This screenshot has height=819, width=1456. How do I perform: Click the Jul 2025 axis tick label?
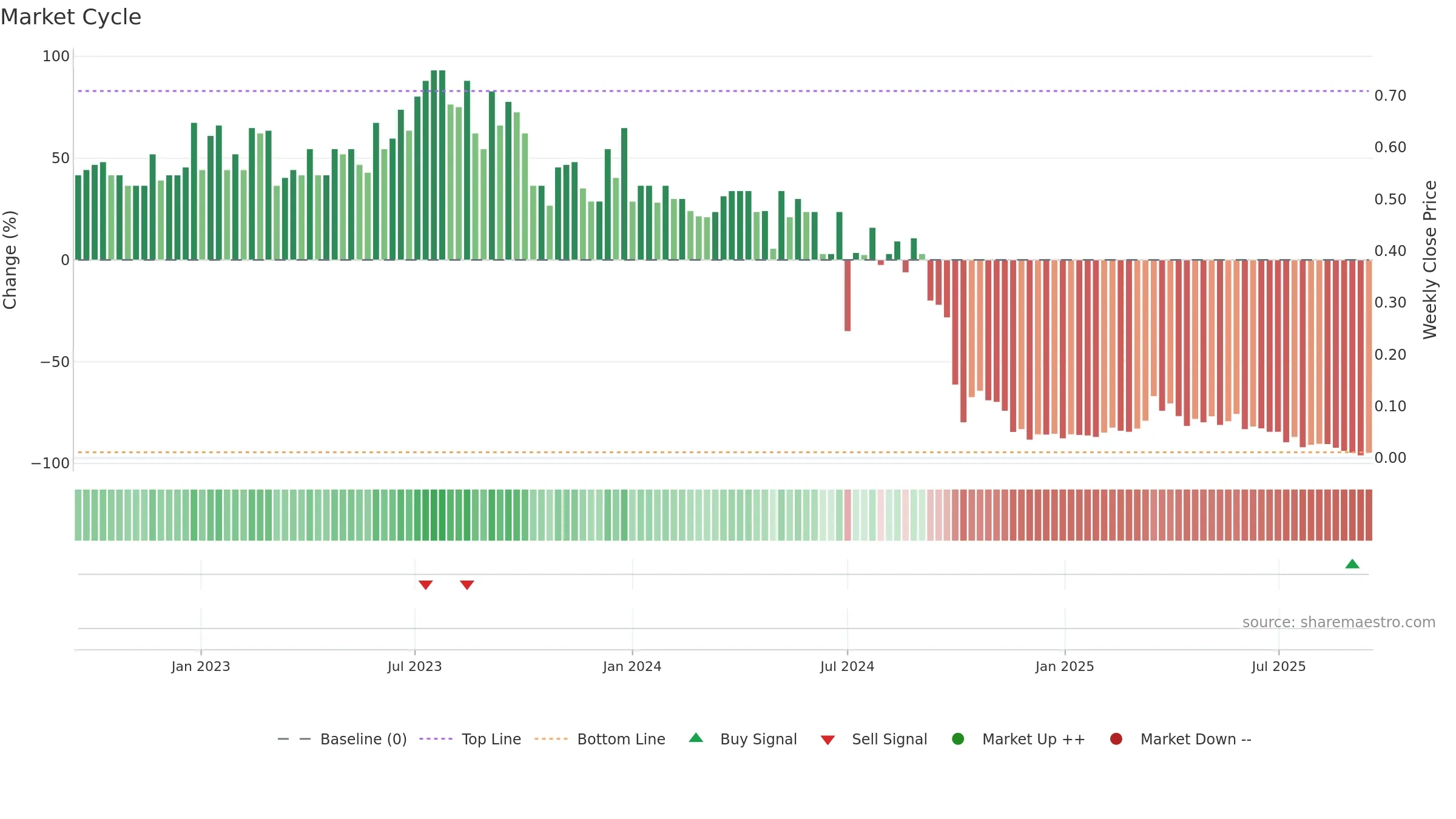point(1279,667)
